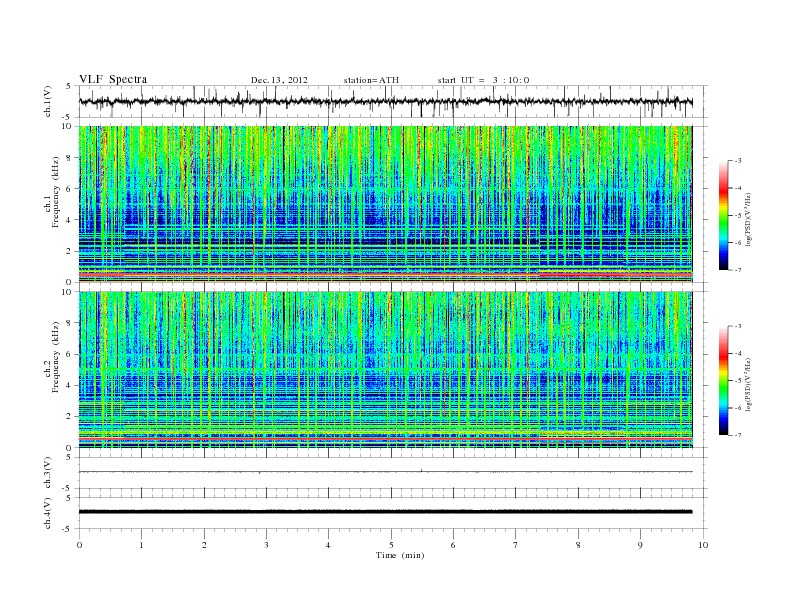This screenshot has height=612, width=792.
Task: Click the "-7" tick on ch.1 colorbar
Action: click(x=737, y=270)
